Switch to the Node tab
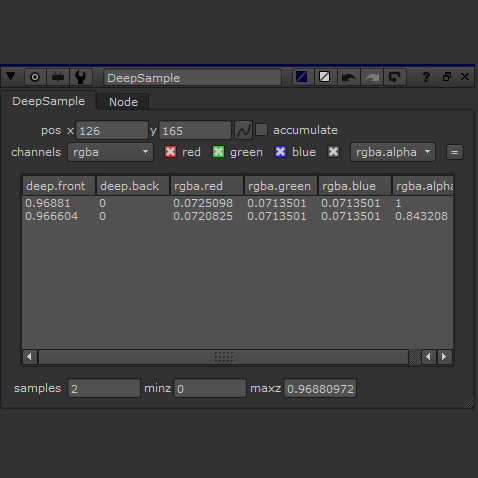The height and width of the screenshot is (478, 478). (x=123, y=102)
